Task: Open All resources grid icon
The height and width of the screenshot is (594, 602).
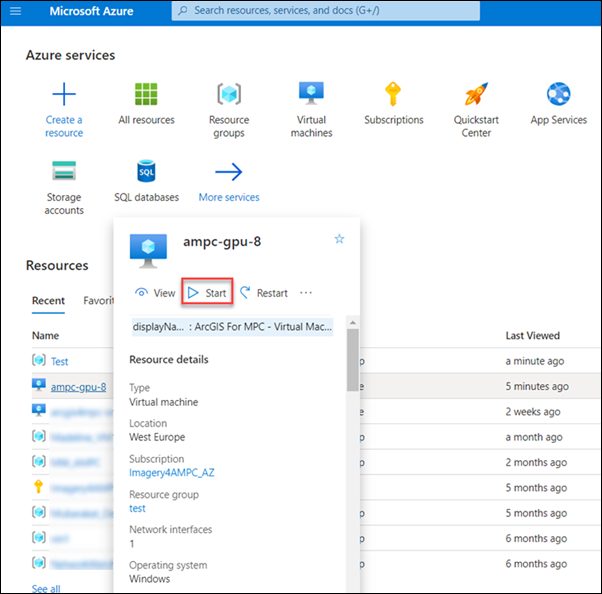Action: point(146,94)
